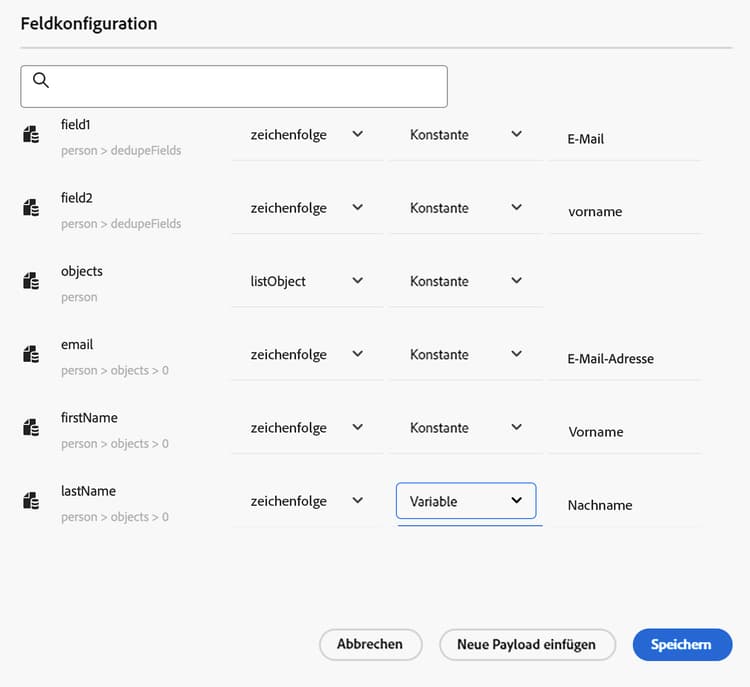
Task: Expand the email Konstante dropdown
Action: 466,355
